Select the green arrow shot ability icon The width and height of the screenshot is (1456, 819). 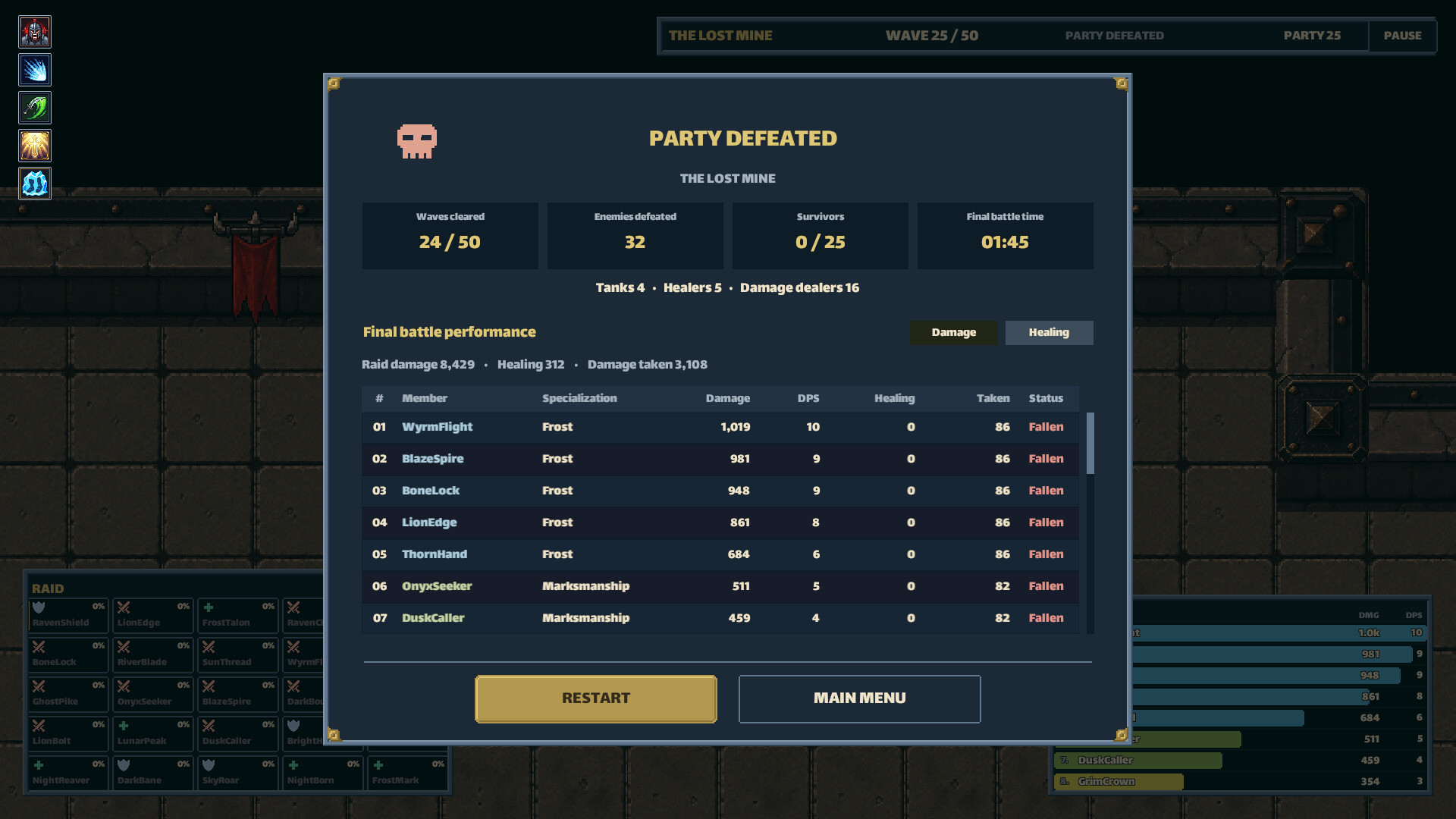35,108
